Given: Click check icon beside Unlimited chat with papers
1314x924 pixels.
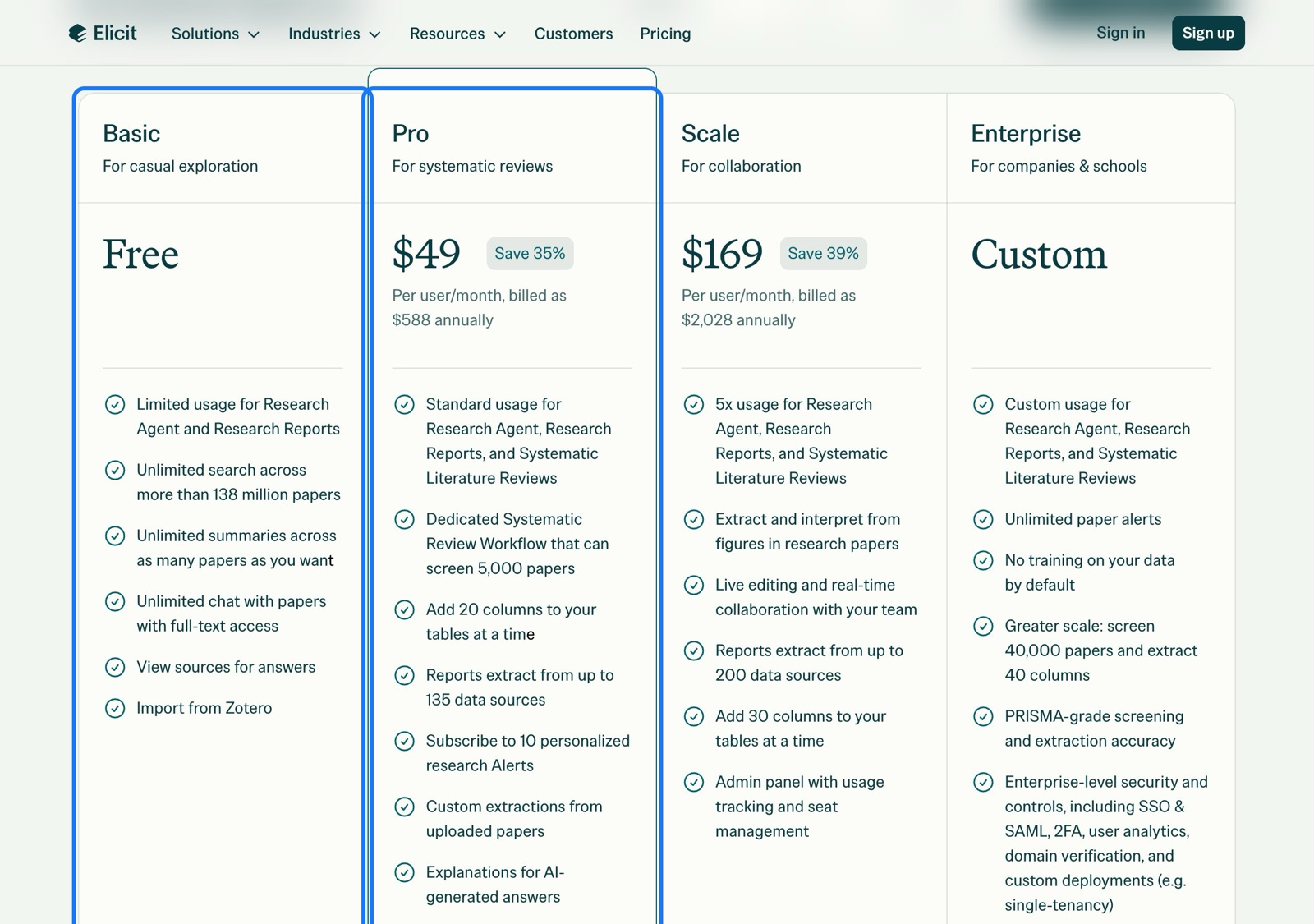Looking at the screenshot, I should tap(115, 601).
